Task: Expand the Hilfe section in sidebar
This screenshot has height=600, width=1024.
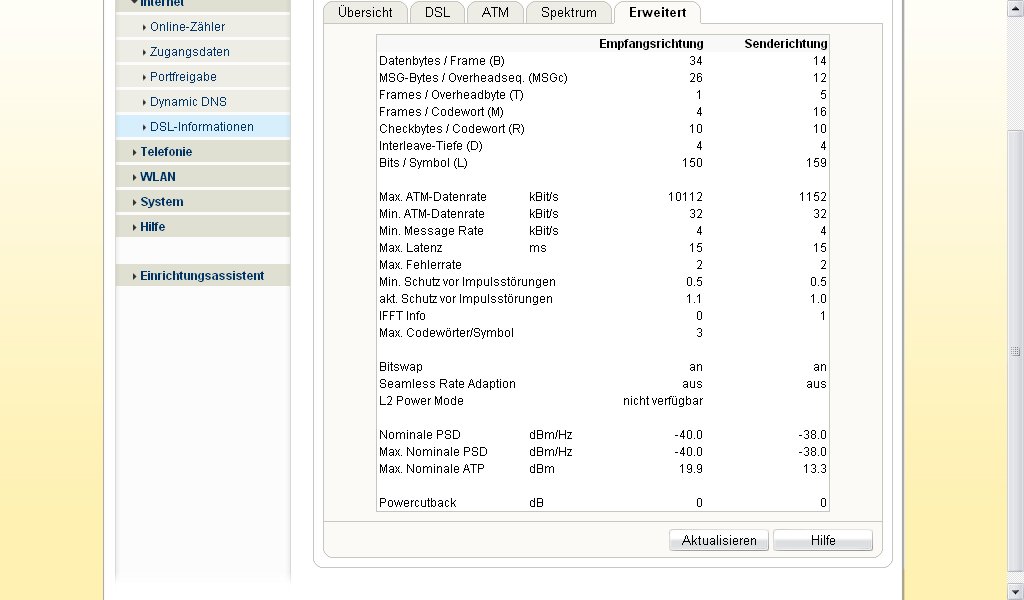Action: (152, 227)
